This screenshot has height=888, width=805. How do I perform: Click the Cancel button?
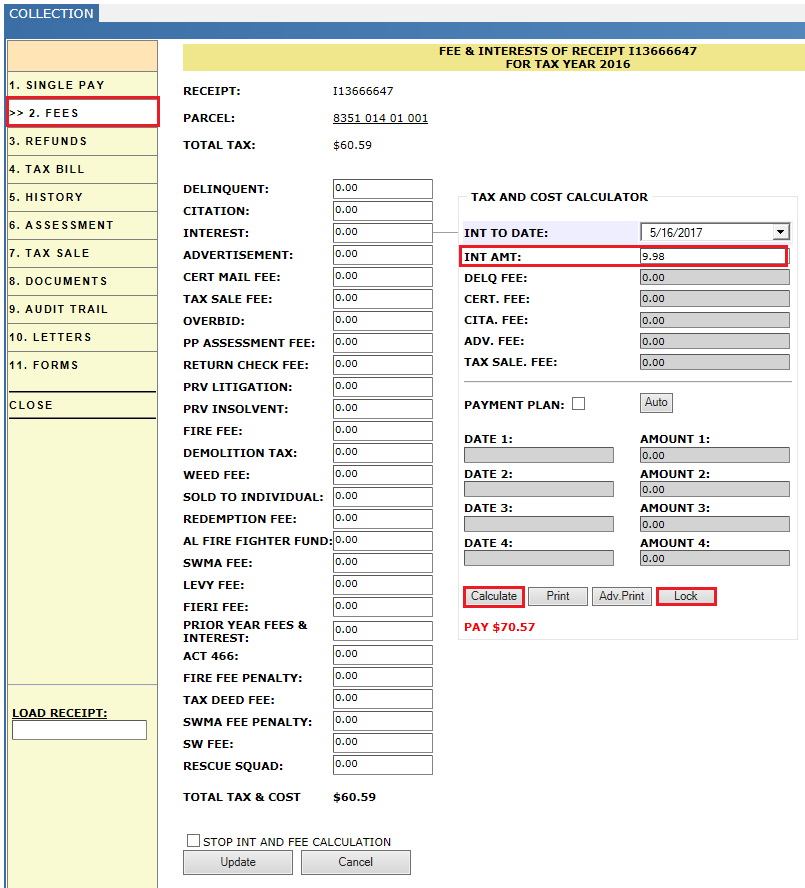(356, 862)
